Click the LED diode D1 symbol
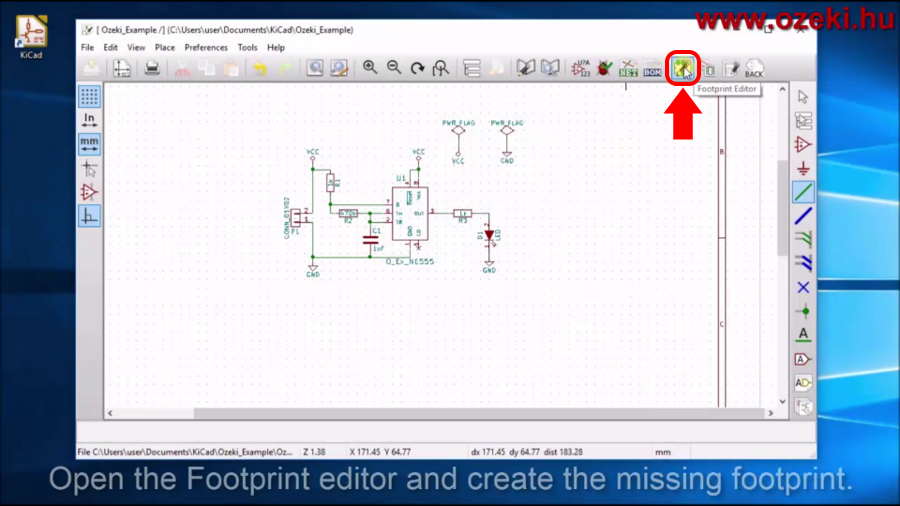This screenshot has width=900, height=506. (x=489, y=235)
